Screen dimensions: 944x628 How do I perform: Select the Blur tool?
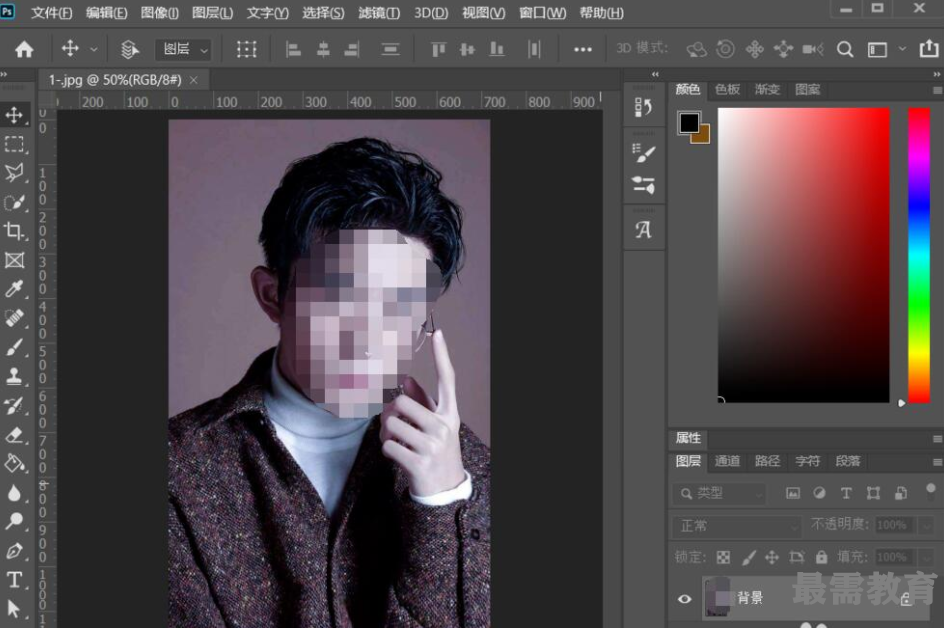(x=14, y=493)
